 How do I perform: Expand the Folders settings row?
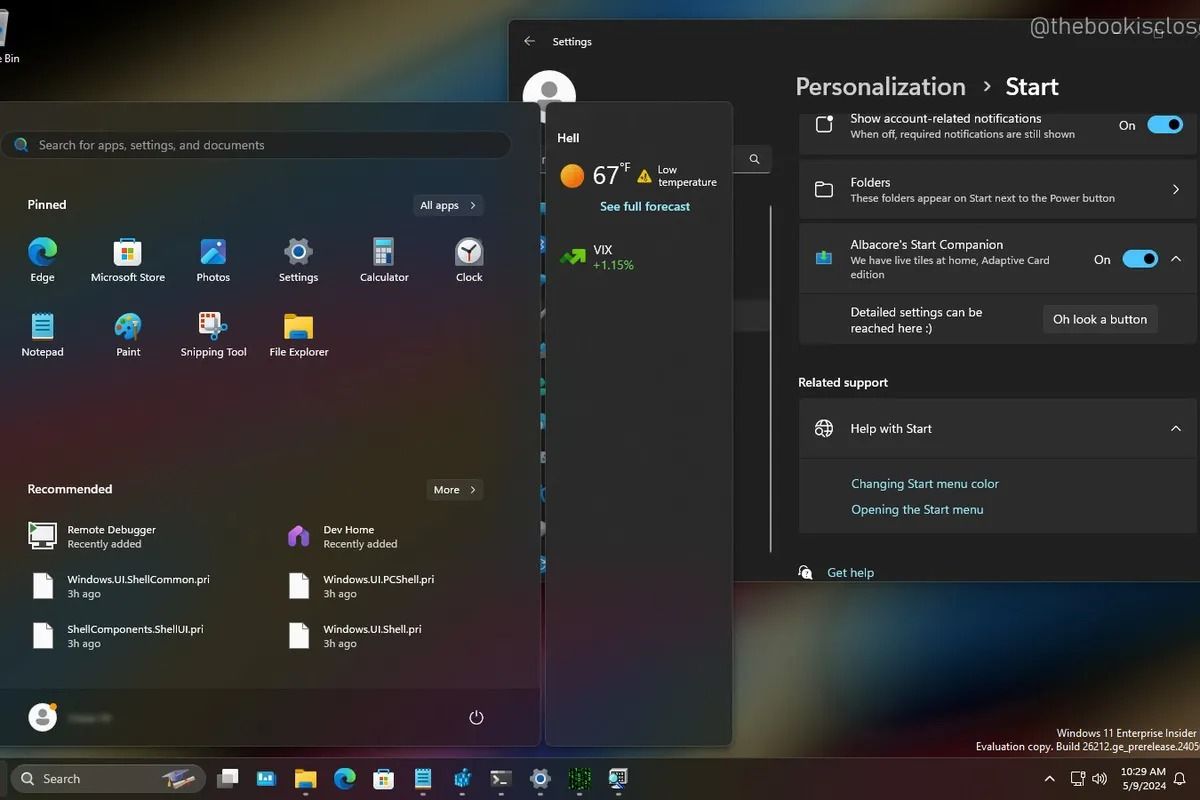1175,189
